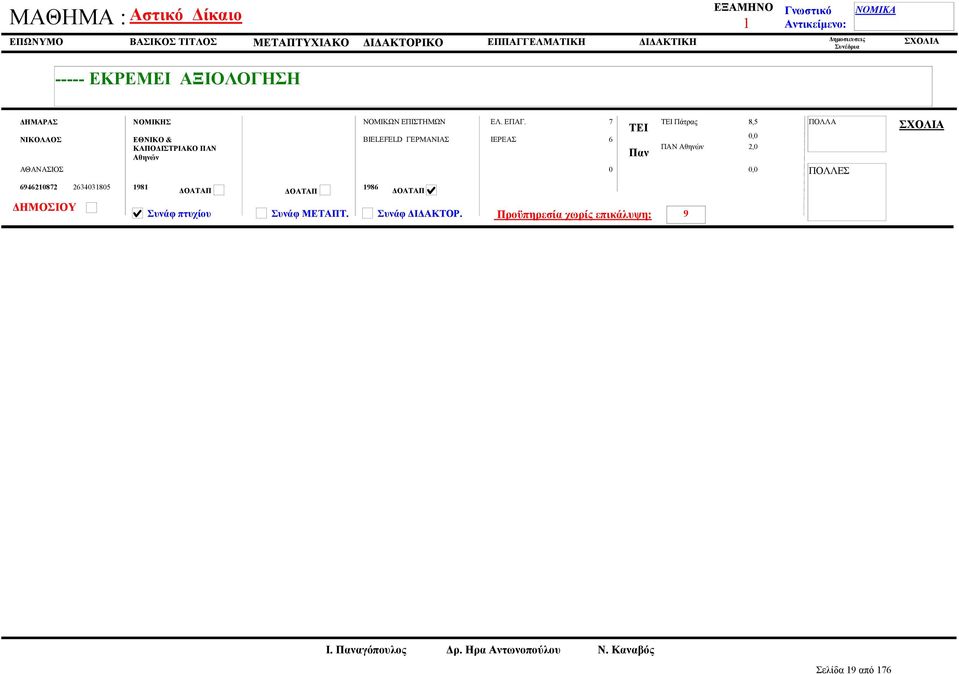Open the ΝΟΜΙΚΑ subject link
Screen dimensions: 959x674
point(875,10)
